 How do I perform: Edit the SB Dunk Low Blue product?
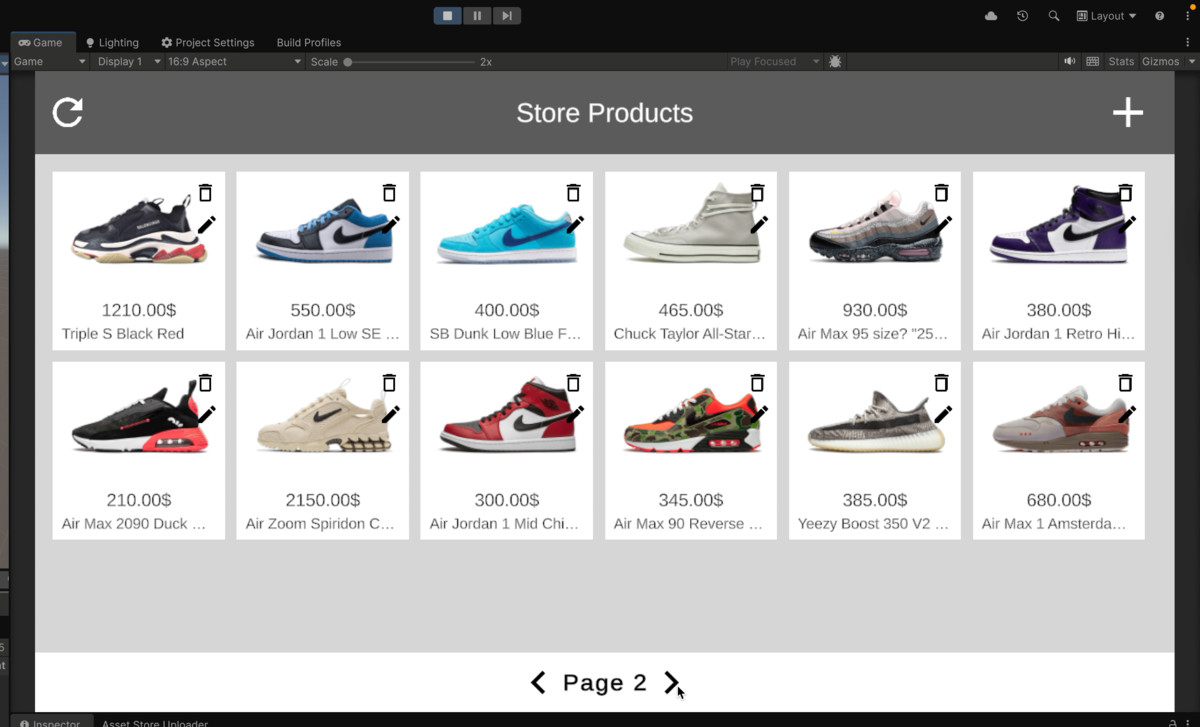[x=574, y=225]
